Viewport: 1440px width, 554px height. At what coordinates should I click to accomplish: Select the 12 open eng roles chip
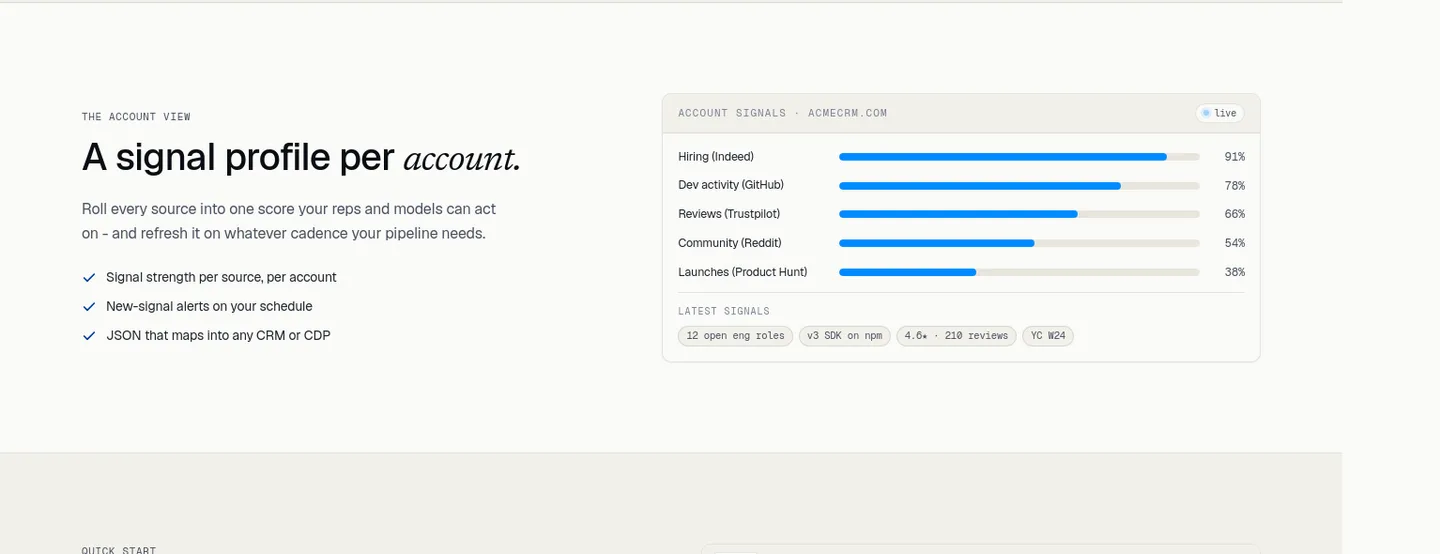click(735, 336)
